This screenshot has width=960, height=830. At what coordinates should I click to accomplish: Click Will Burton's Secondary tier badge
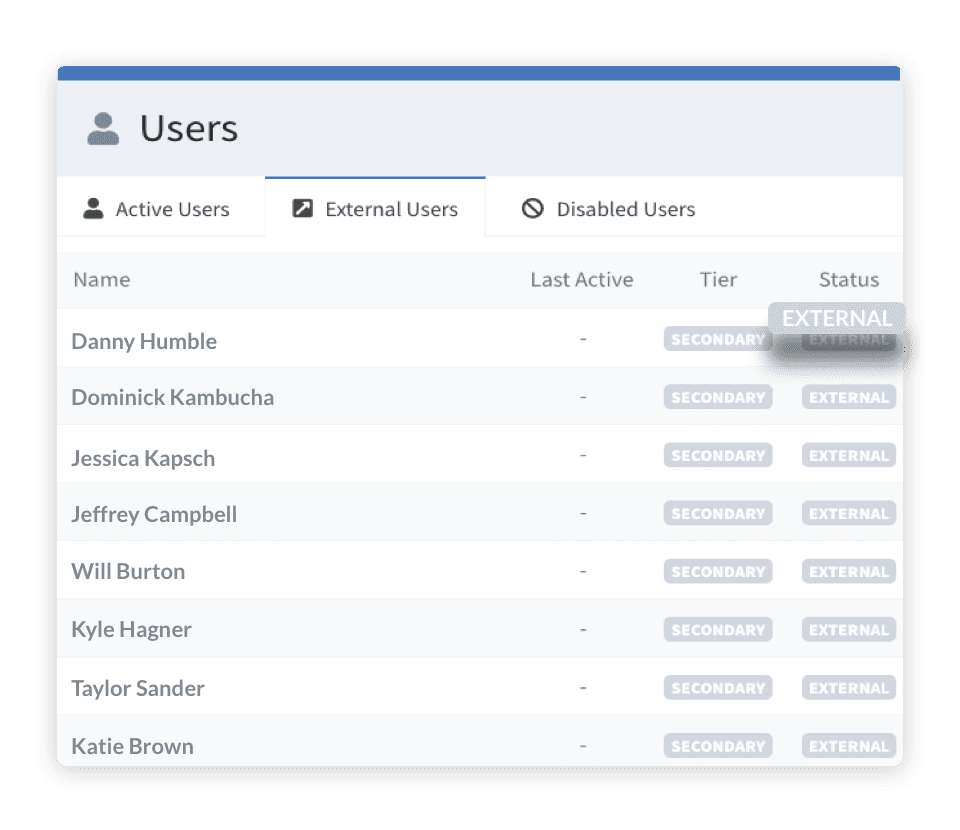(x=717, y=572)
